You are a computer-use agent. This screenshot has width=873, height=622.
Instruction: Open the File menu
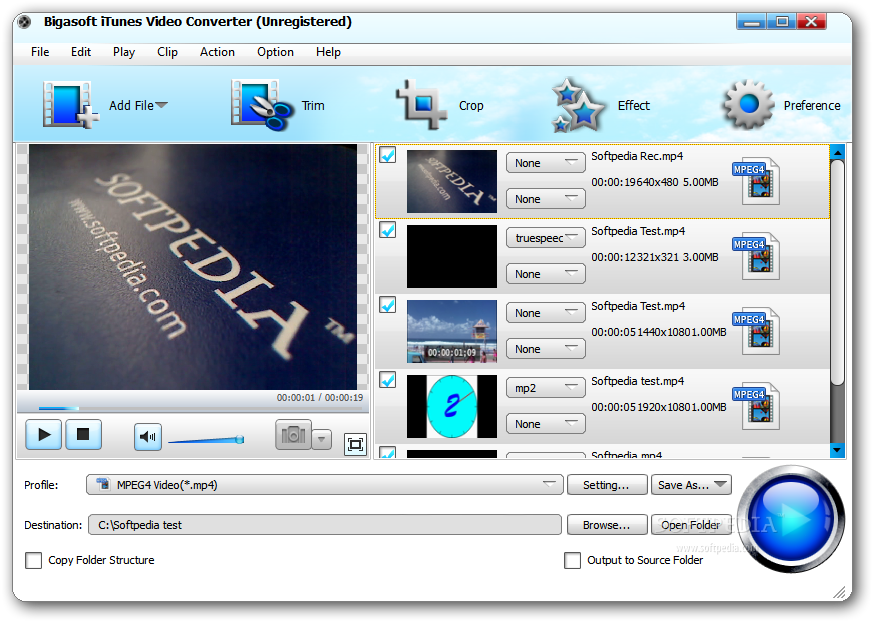click(40, 52)
